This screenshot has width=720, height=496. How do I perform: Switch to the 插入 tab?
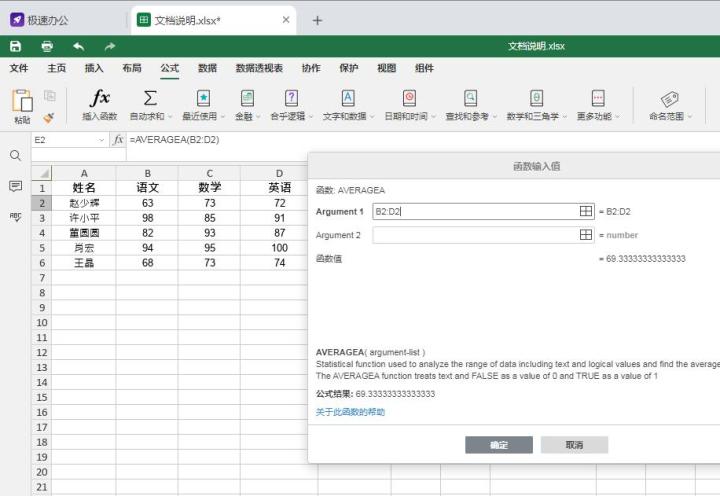[x=94, y=68]
